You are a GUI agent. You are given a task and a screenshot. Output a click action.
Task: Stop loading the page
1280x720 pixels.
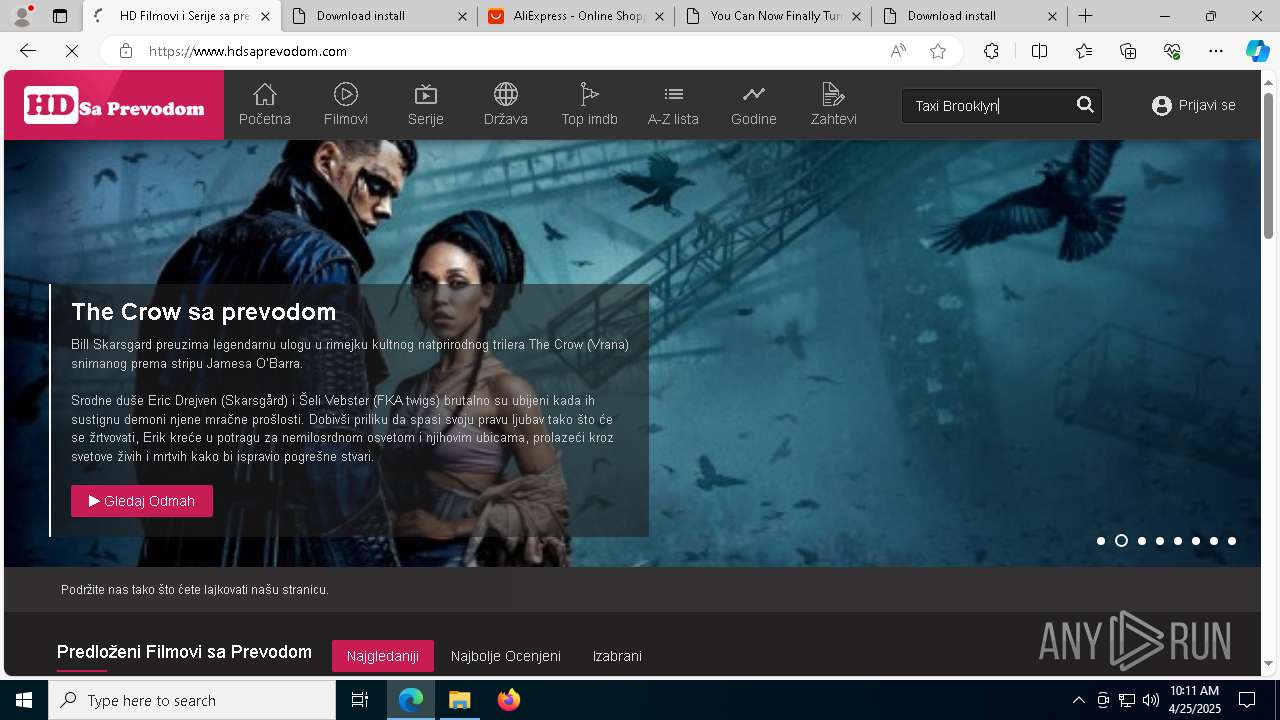pyautogui.click(x=71, y=51)
